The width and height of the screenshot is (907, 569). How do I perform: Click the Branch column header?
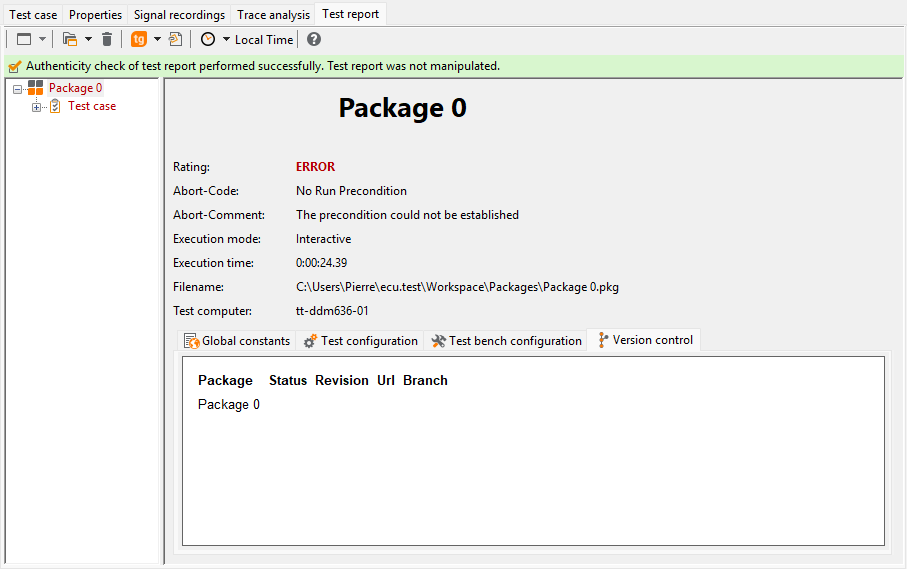[x=425, y=380]
